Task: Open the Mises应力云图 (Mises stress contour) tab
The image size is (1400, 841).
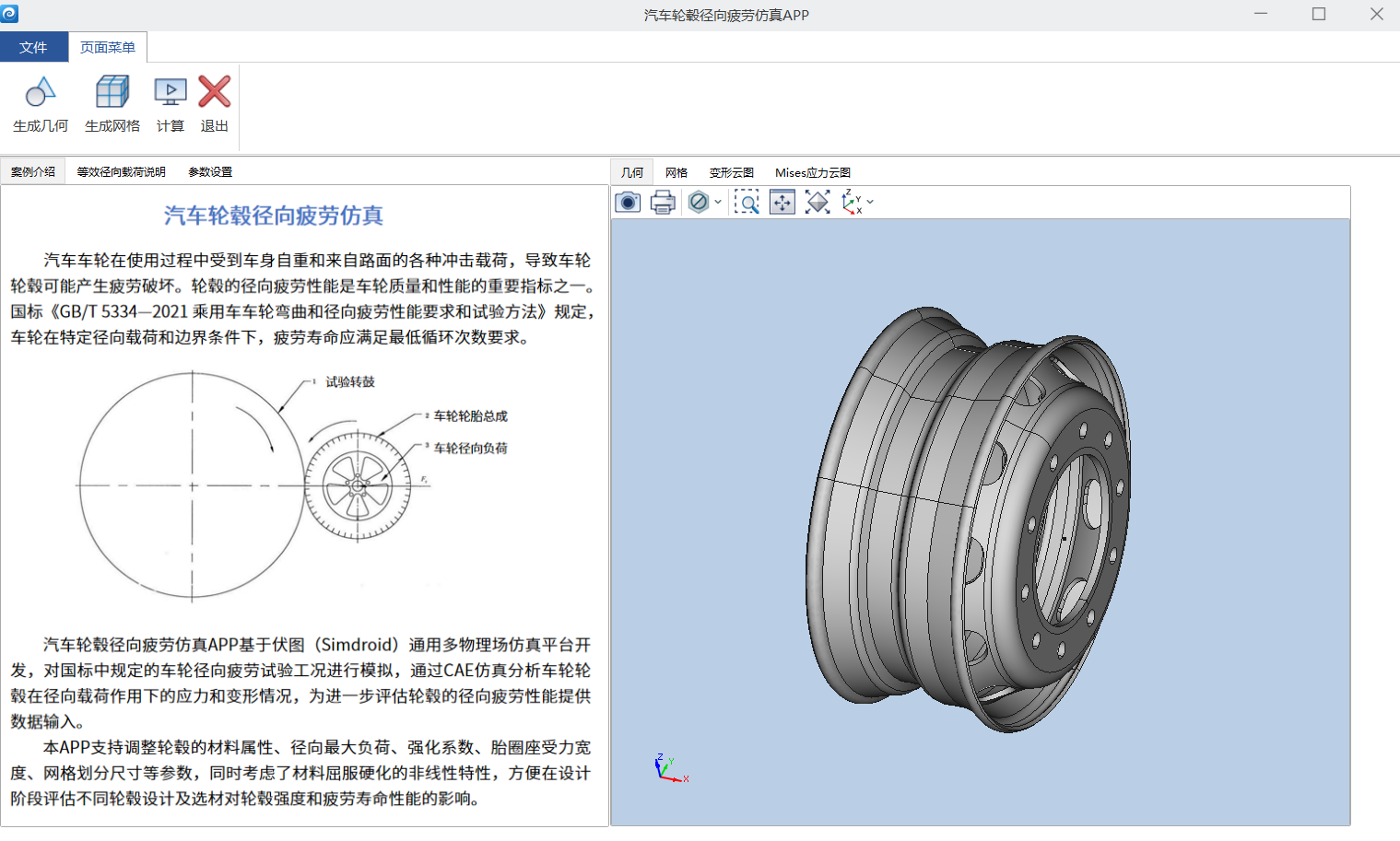Action: (813, 172)
